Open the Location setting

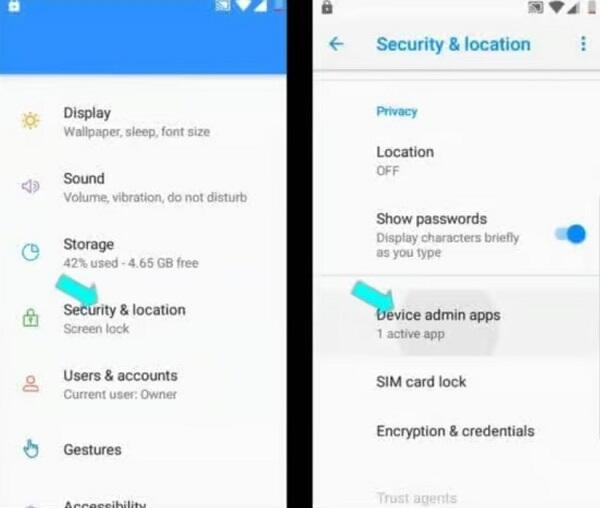coord(456,161)
